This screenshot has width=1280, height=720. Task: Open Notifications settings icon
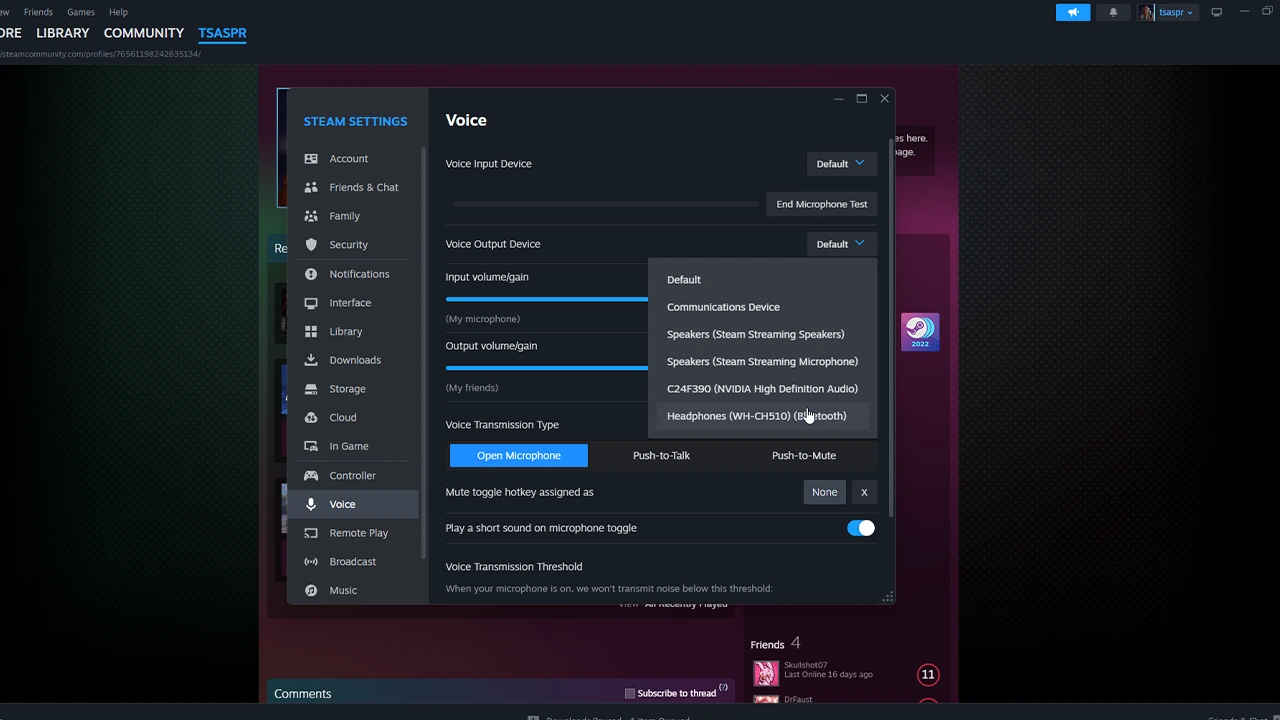[311, 274]
